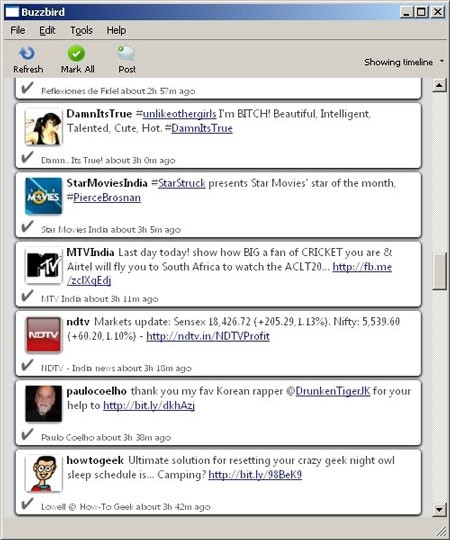Screen dimensions: 450x540
Task: Click the Mark All green check icon
Action: click(x=76, y=53)
